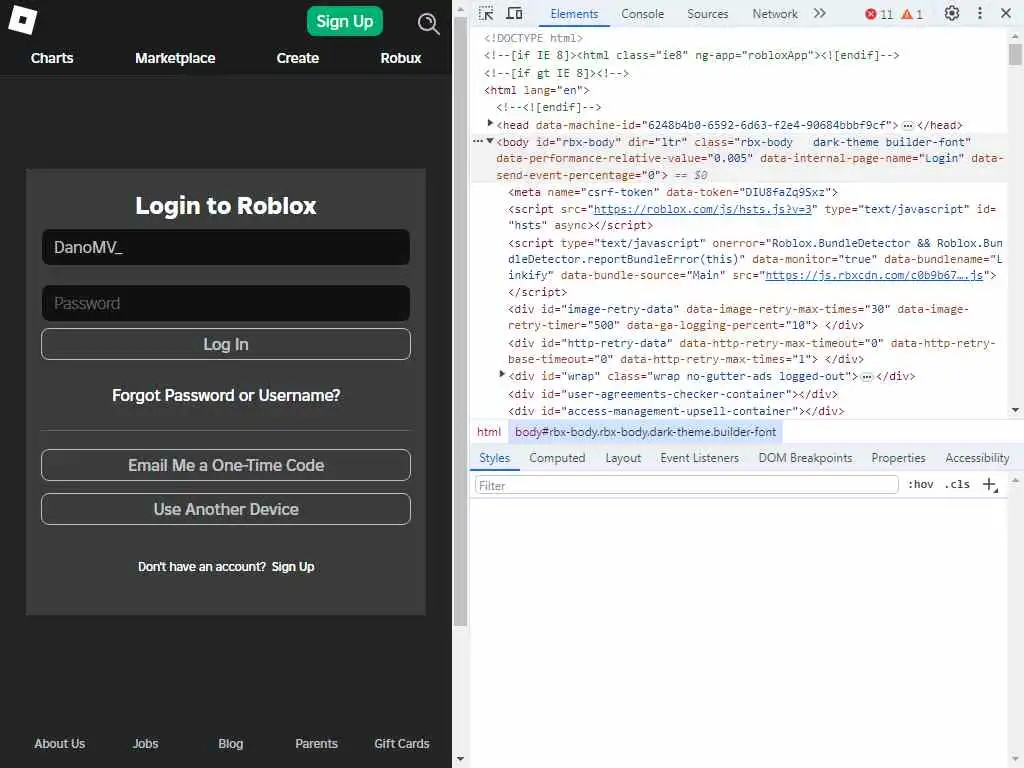Select the Layout pane tab

pos(623,458)
